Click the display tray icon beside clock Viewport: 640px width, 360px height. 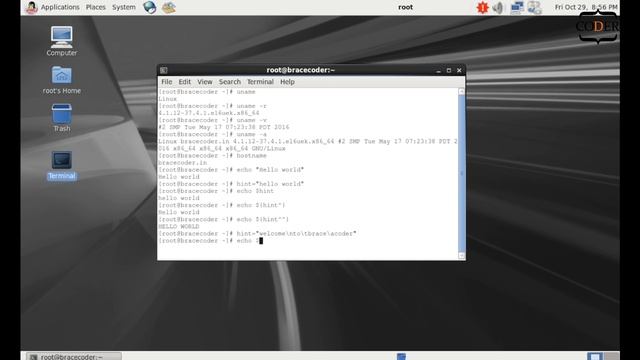pyautogui.click(x=534, y=7)
